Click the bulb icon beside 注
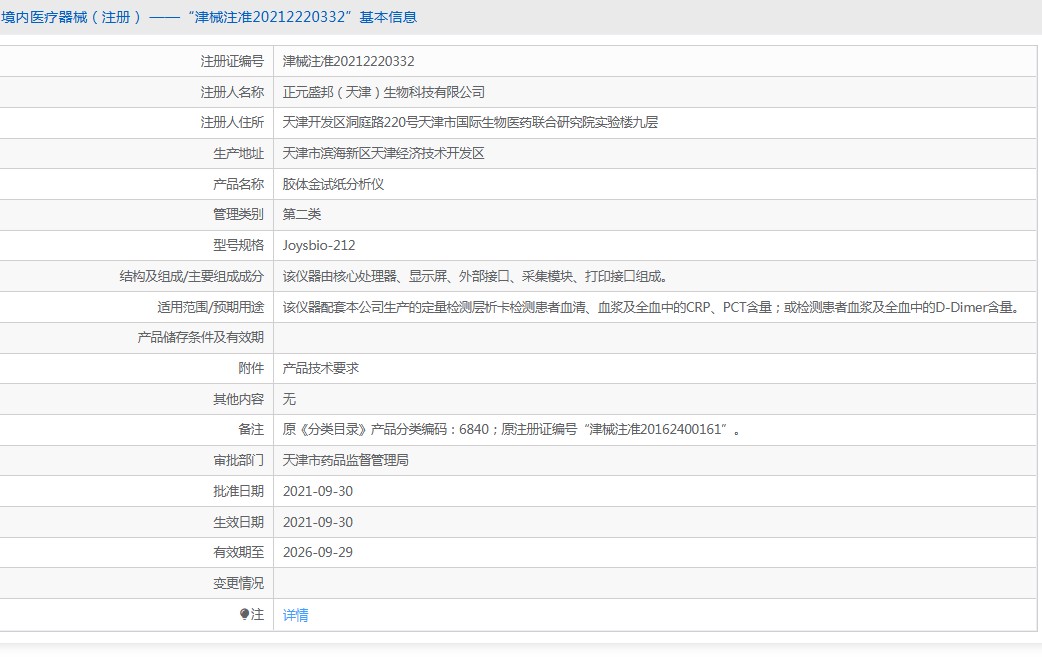This screenshot has height=657, width=1042. (x=244, y=615)
